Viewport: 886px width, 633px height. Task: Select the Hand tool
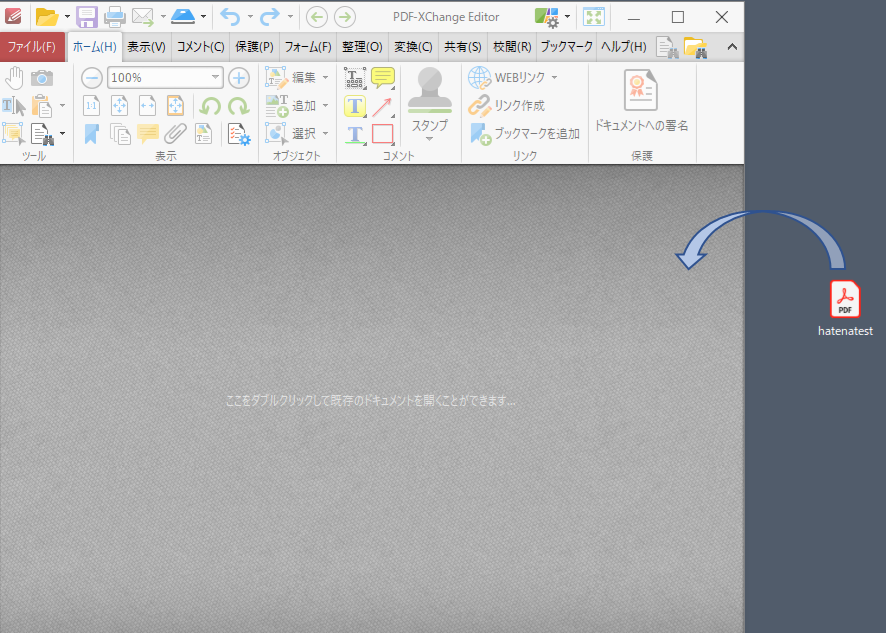pyautogui.click(x=15, y=78)
